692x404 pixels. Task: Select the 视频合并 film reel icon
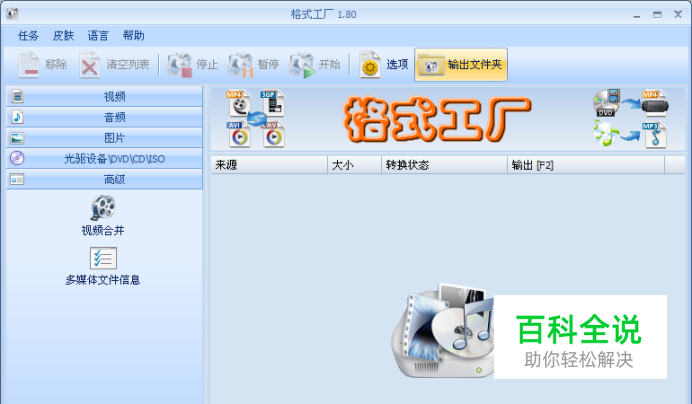[x=103, y=208]
